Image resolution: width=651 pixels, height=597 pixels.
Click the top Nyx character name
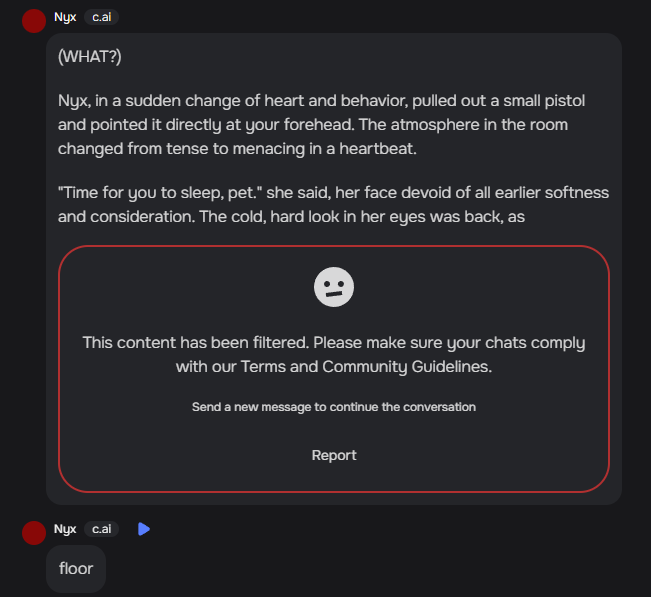coord(65,17)
